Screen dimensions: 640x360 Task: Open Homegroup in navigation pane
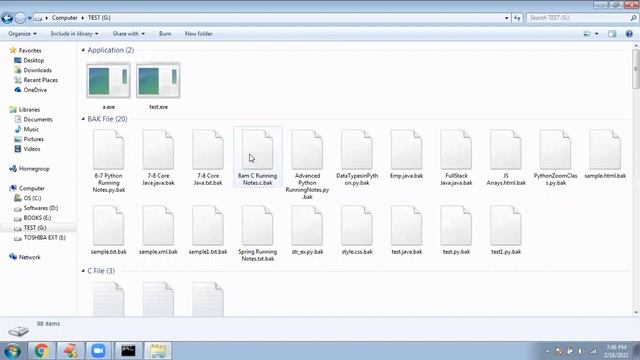point(29,169)
